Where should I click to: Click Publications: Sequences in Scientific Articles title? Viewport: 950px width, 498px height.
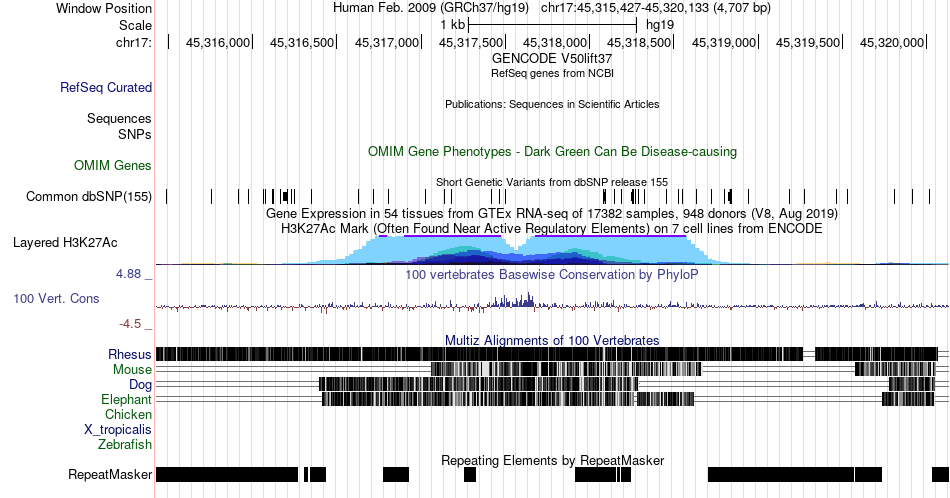(552, 104)
